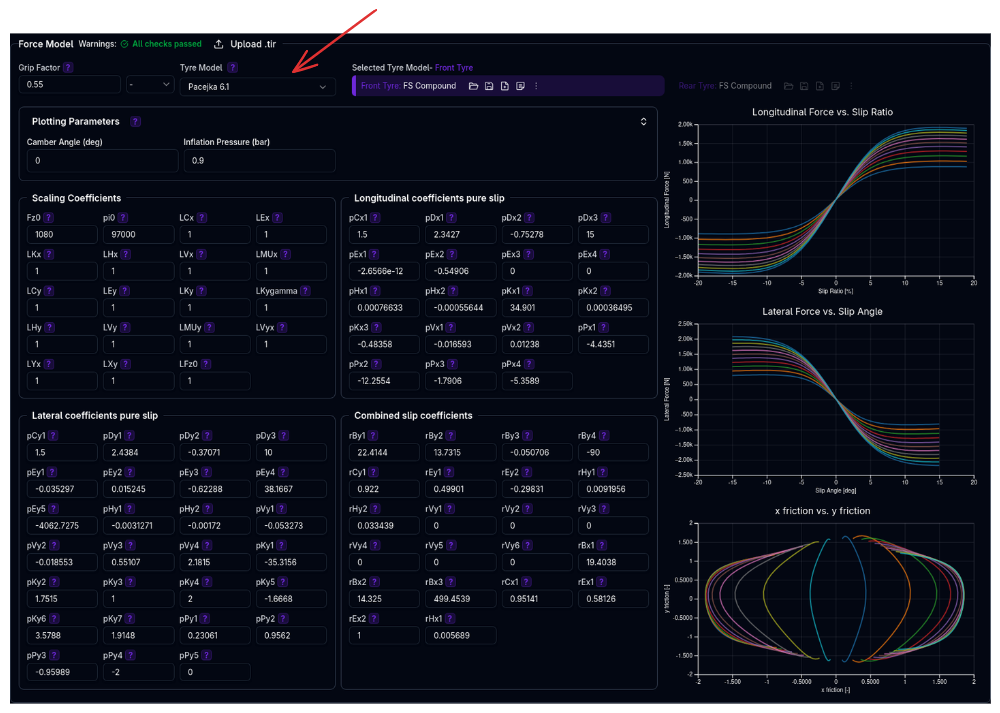Image resolution: width=1000 pixels, height=713 pixels.
Task: Click the Camber Angle input field
Action: tap(101, 160)
